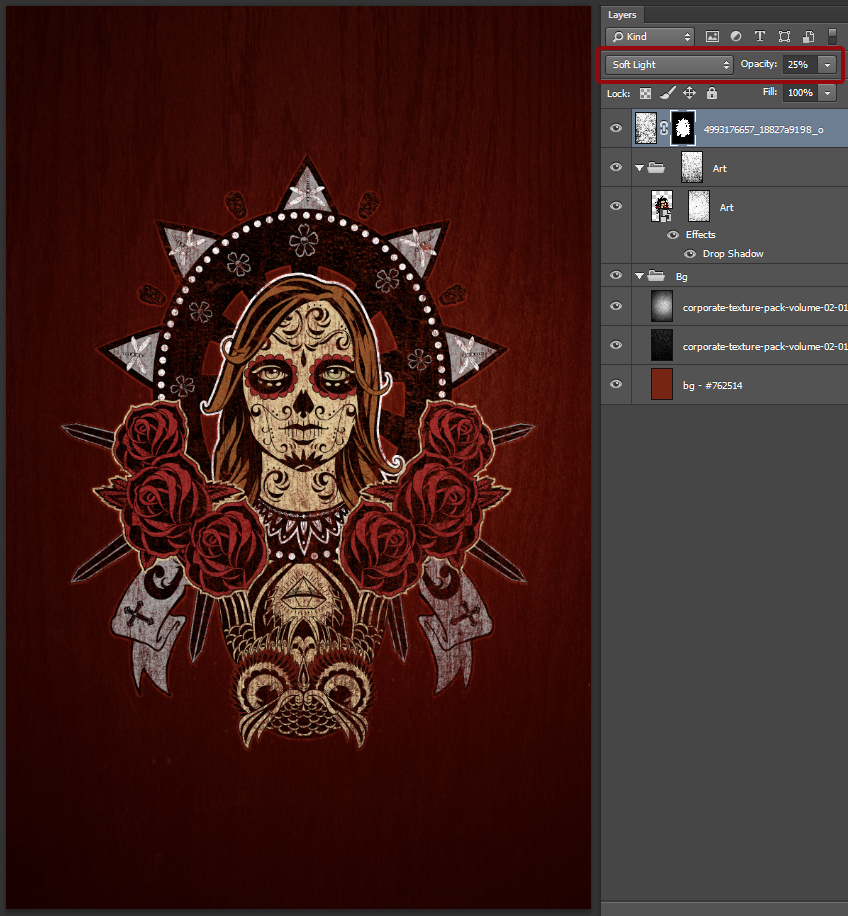Screen dimensions: 848x916
Task: Hide the Art layer inside the group
Action: [616, 206]
